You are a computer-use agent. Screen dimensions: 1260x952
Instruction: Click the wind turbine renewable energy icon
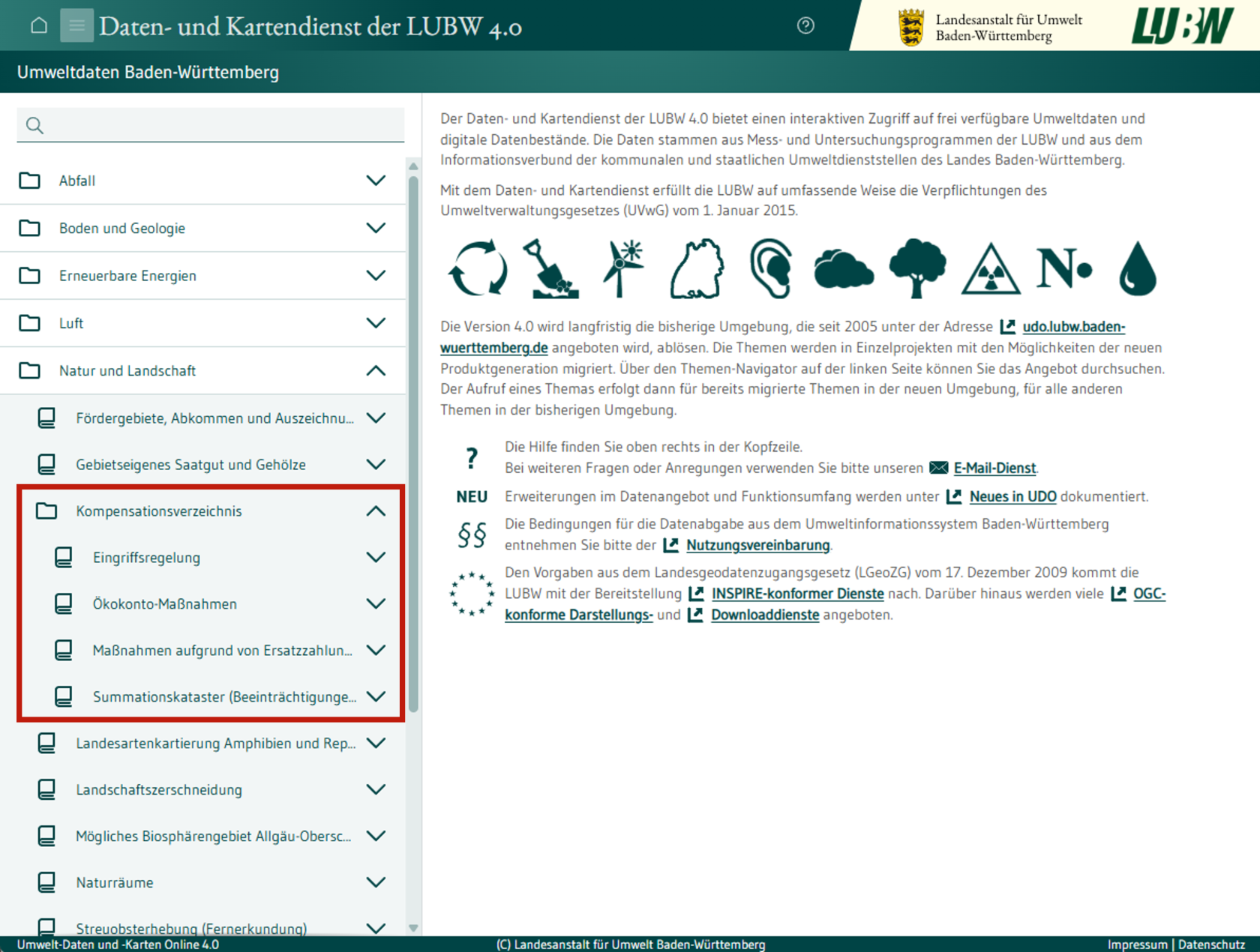coord(622,268)
